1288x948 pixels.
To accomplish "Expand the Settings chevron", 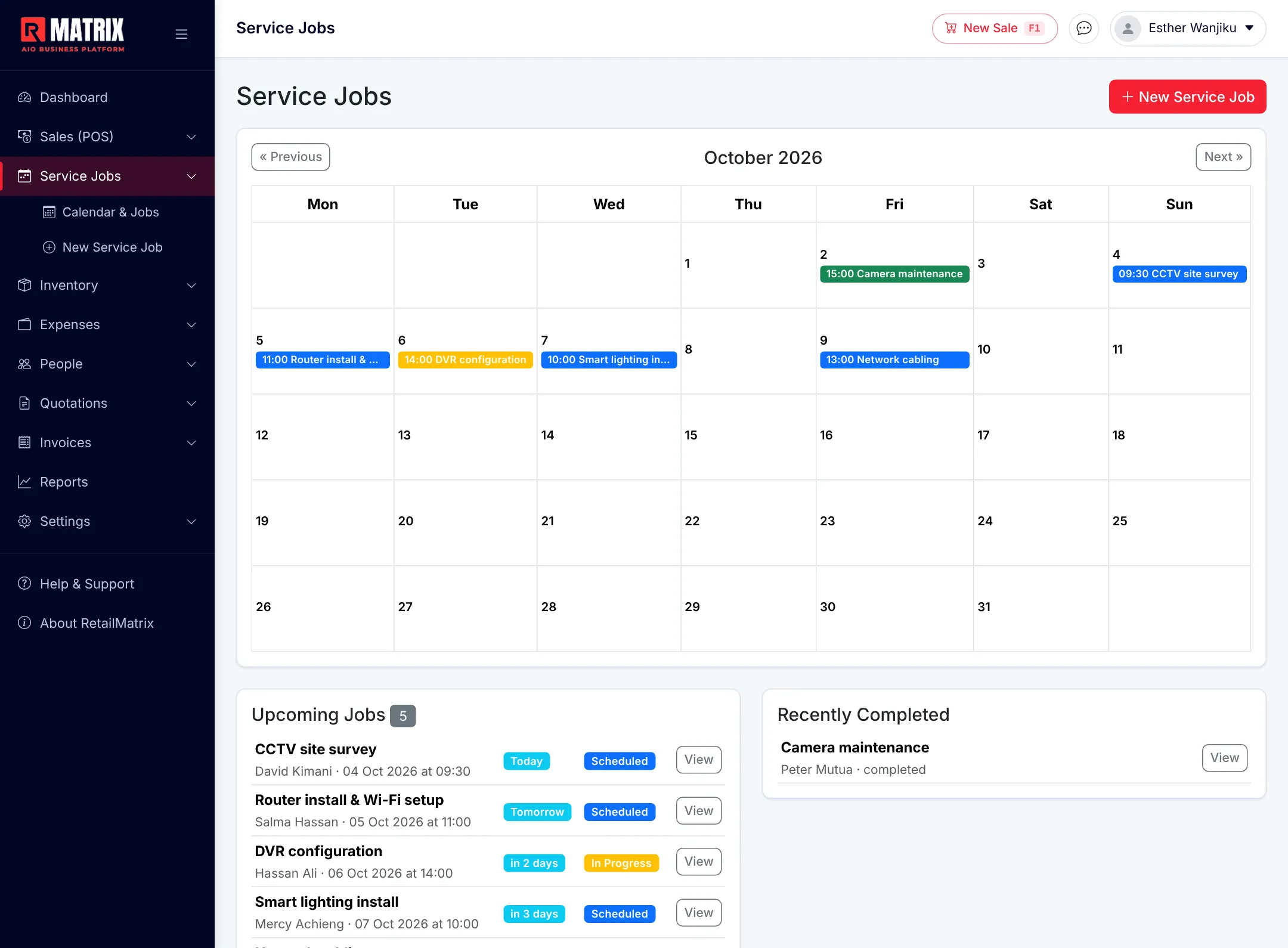I will pyautogui.click(x=191, y=522).
